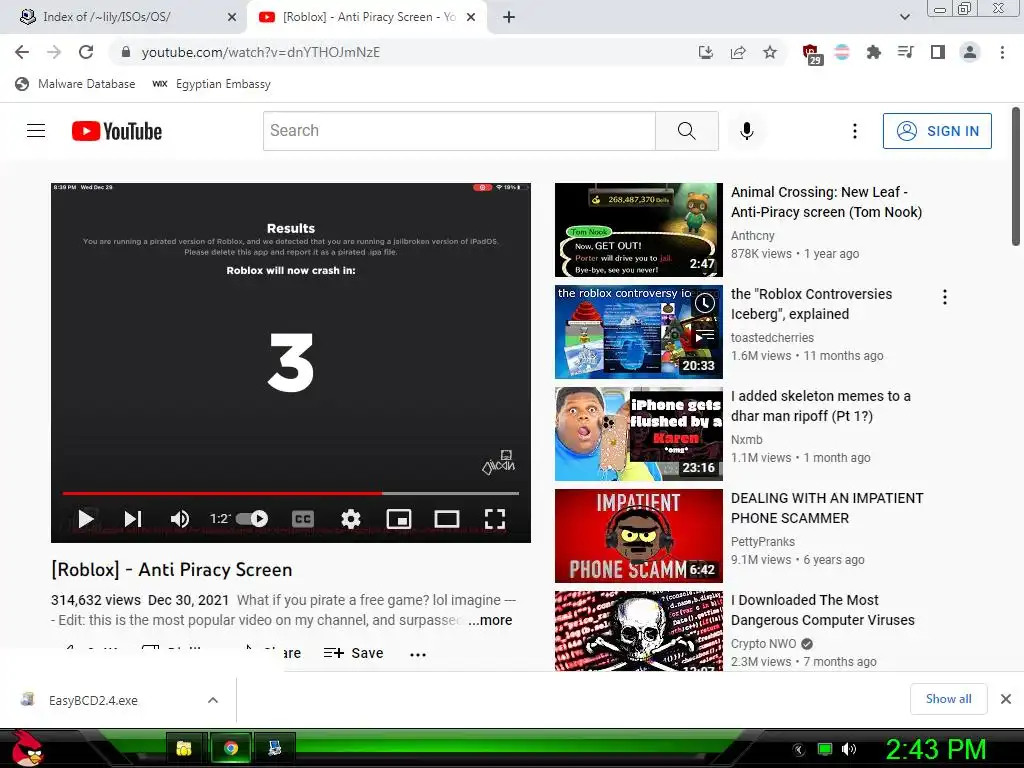The width and height of the screenshot is (1024, 768).
Task: Toggle autoplay switch in the player
Action: point(252,519)
